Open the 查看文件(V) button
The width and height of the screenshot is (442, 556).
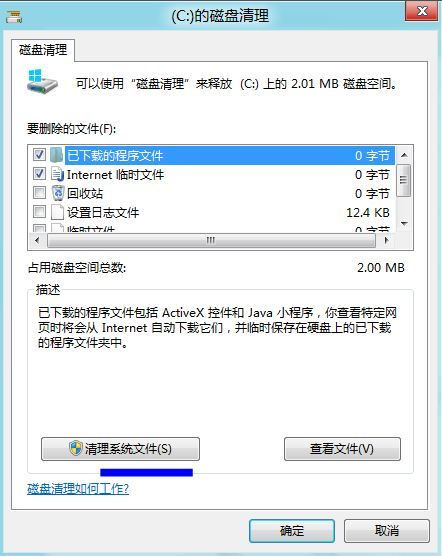point(342,449)
